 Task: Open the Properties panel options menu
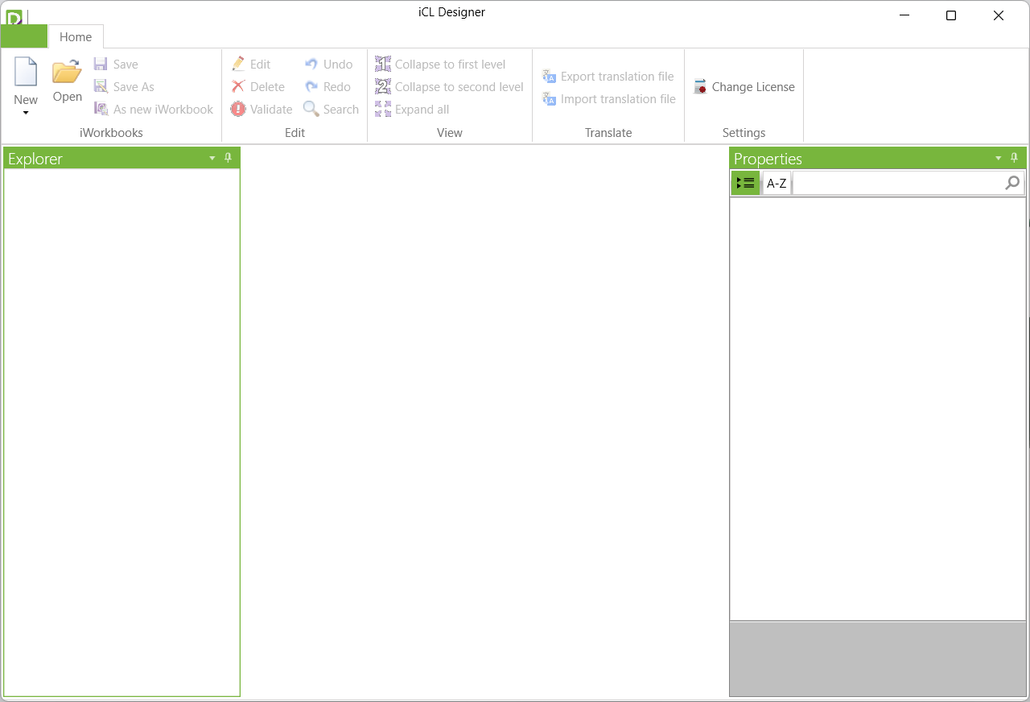tap(997, 158)
